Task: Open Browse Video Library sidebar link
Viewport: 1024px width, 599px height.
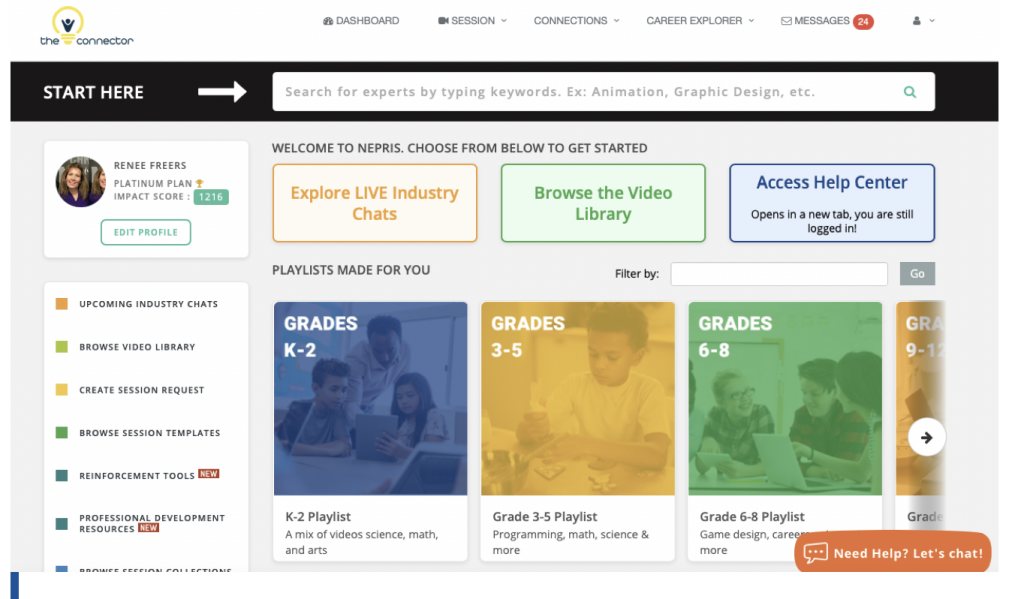Action: click(137, 348)
